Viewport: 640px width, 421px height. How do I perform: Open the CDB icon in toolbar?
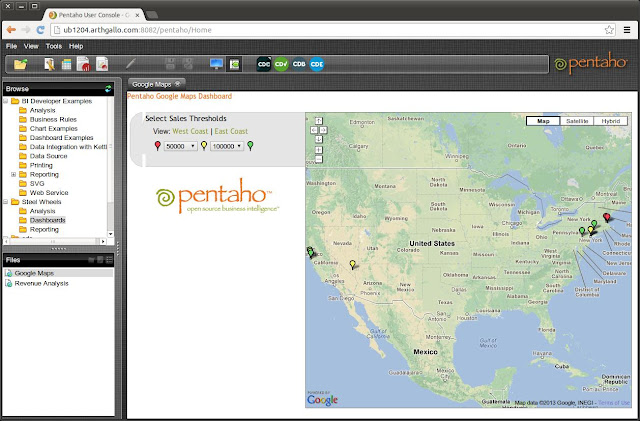point(299,64)
